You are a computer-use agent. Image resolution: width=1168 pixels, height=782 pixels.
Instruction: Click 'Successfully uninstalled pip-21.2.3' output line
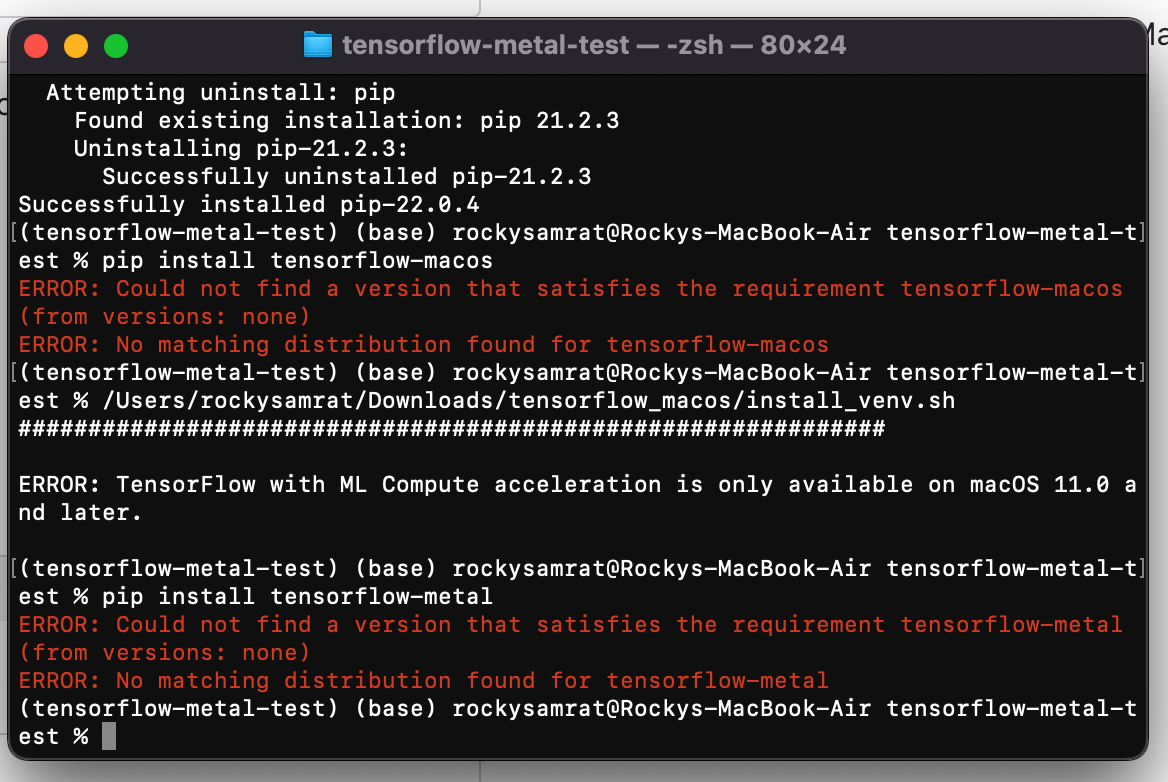click(346, 177)
